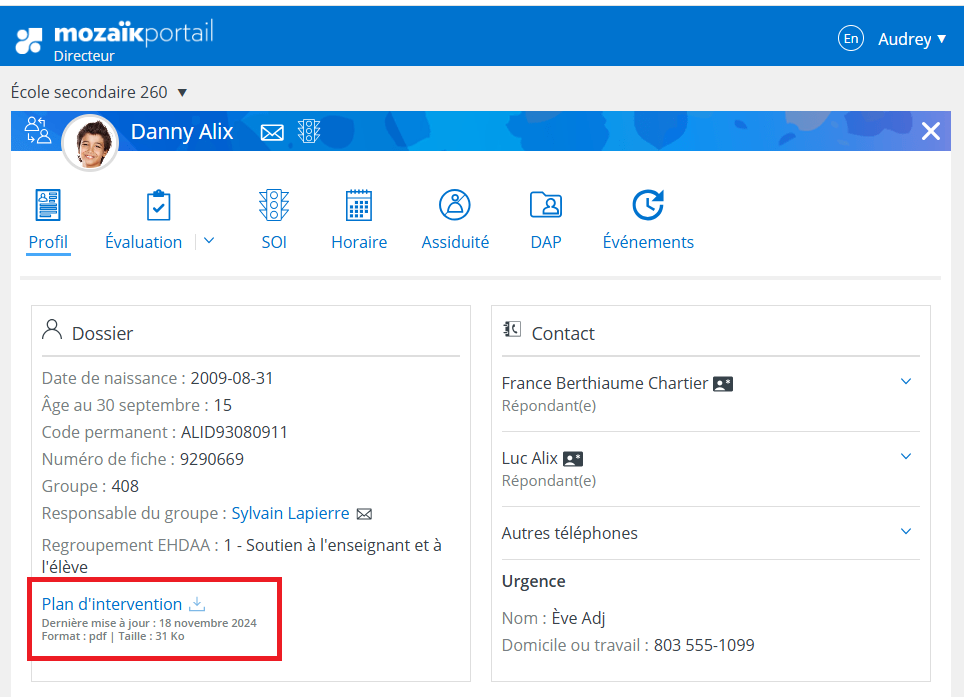Expand Luc Alix contact details
This screenshot has height=697, width=964.
[906, 457]
